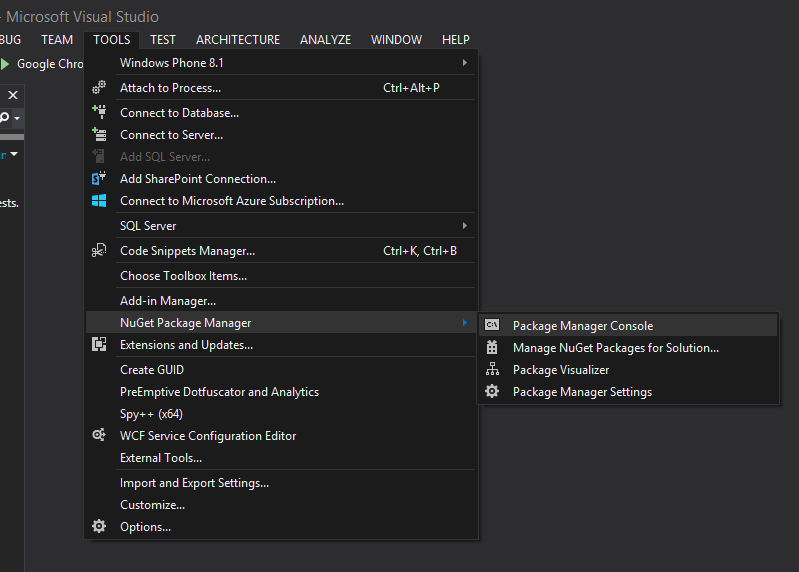Click the Package Manager Settings gear icon
This screenshot has width=799, height=572.
click(x=492, y=391)
